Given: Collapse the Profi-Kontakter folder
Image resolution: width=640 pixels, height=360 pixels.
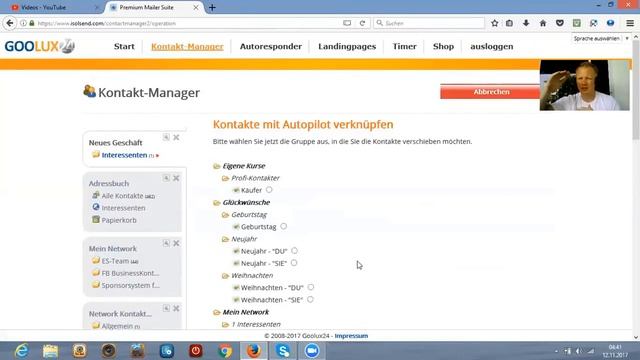Looking at the screenshot, I should [x=225, y=178].
